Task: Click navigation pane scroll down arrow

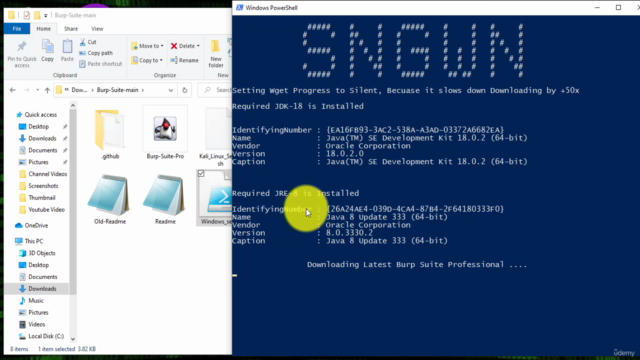Action: 73,339
